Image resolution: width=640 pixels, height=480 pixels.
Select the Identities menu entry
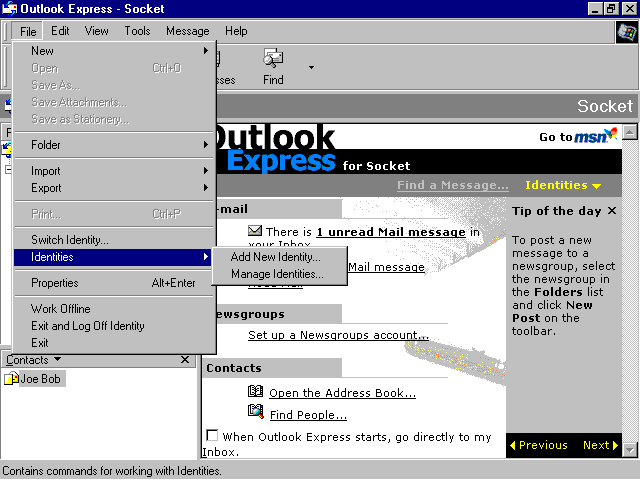pyautogui.click(x=113, y=257)
